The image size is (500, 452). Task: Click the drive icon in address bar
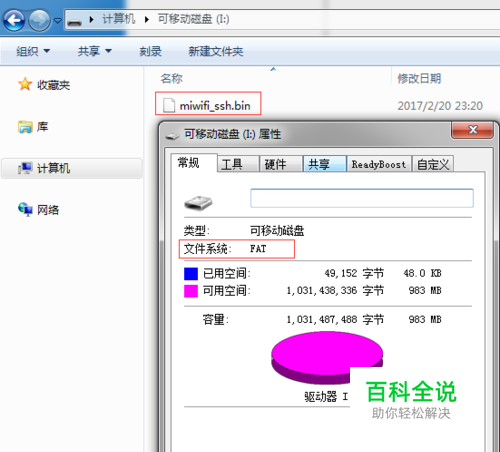click(x=74, y=22)
